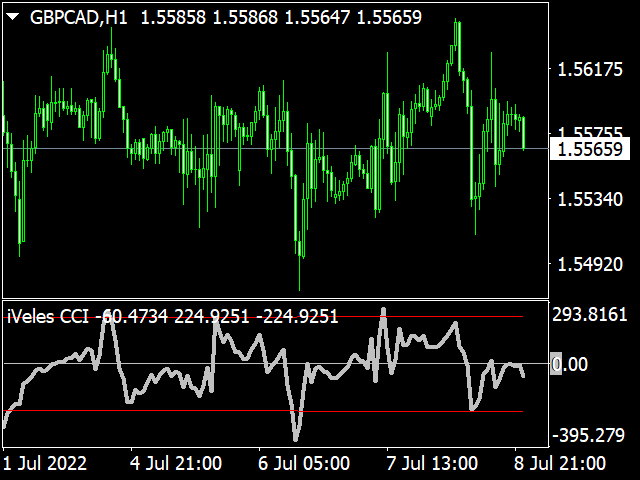
Task: Click the current price tag 1.55659
Action: coord(590,149)
